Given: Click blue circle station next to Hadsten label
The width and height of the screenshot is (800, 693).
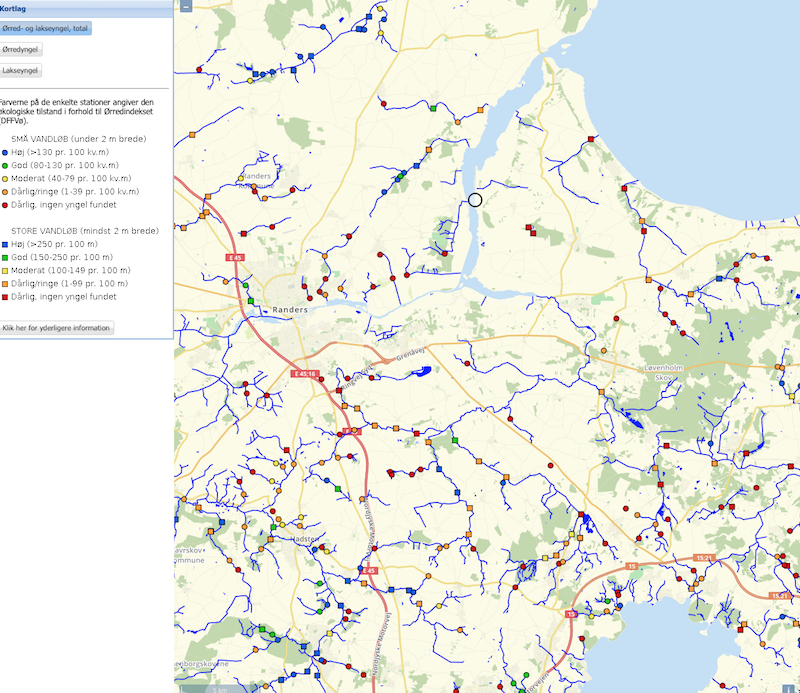Looking at the screenshot, I should point(315,549).
